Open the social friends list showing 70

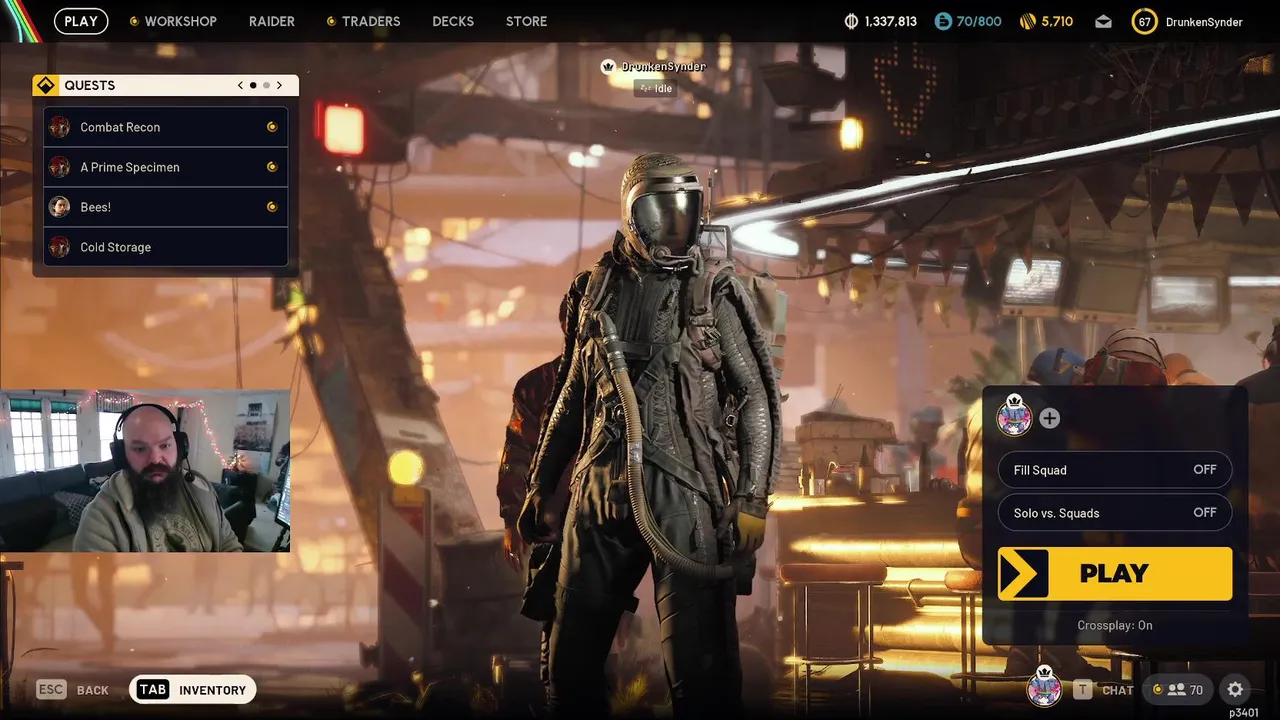coord(1179,690)
